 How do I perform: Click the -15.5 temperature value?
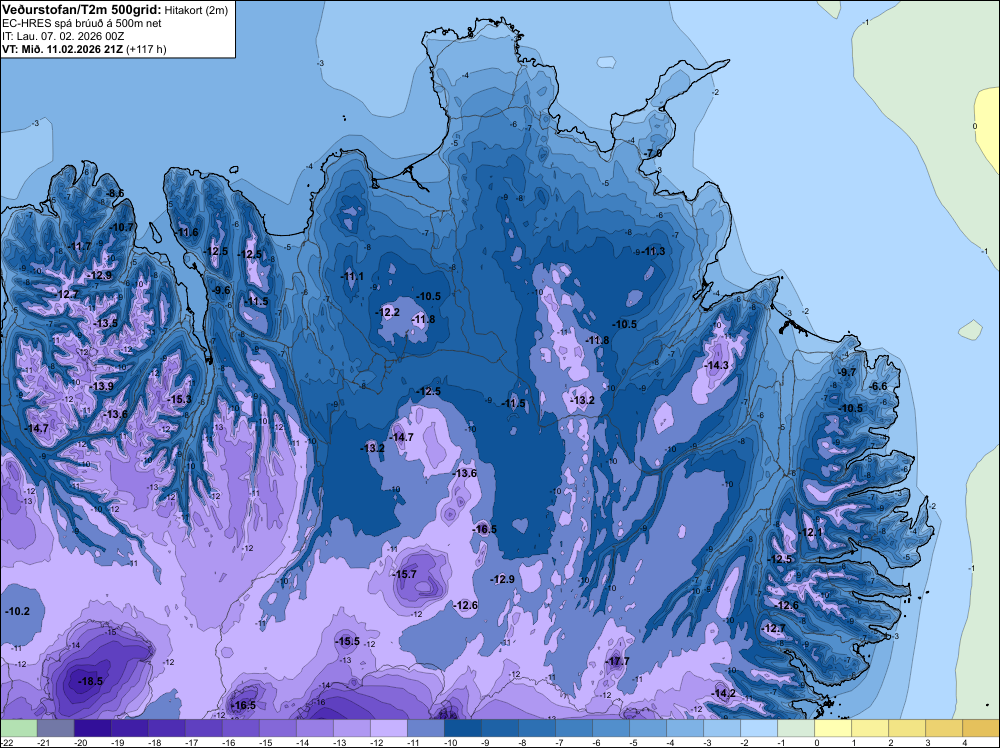[x=348, y=642]
